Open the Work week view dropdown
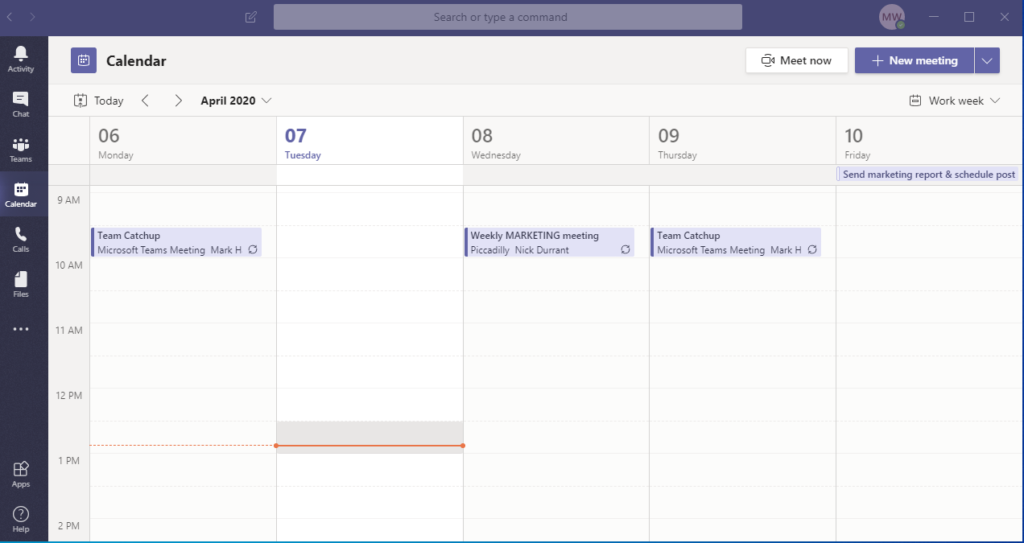This screenshot has width=1024, height=543. (954, 100)
